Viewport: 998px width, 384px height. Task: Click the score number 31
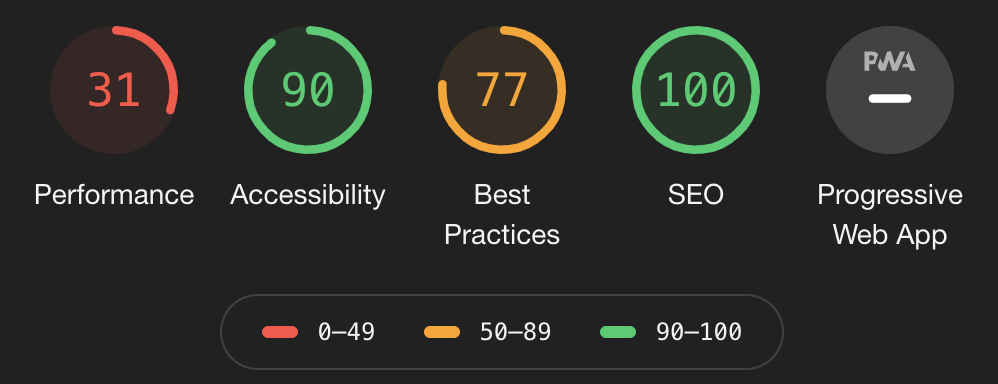(x=114, y=90)
